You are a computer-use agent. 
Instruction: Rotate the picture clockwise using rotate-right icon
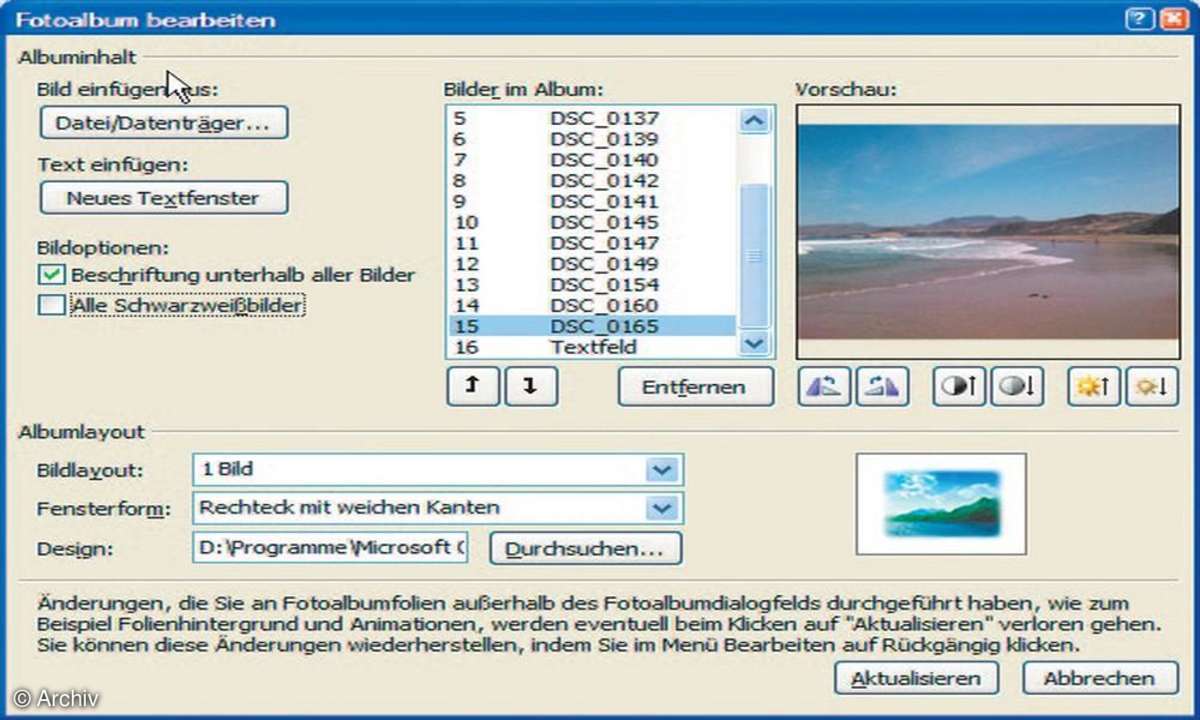coord(882,388)
